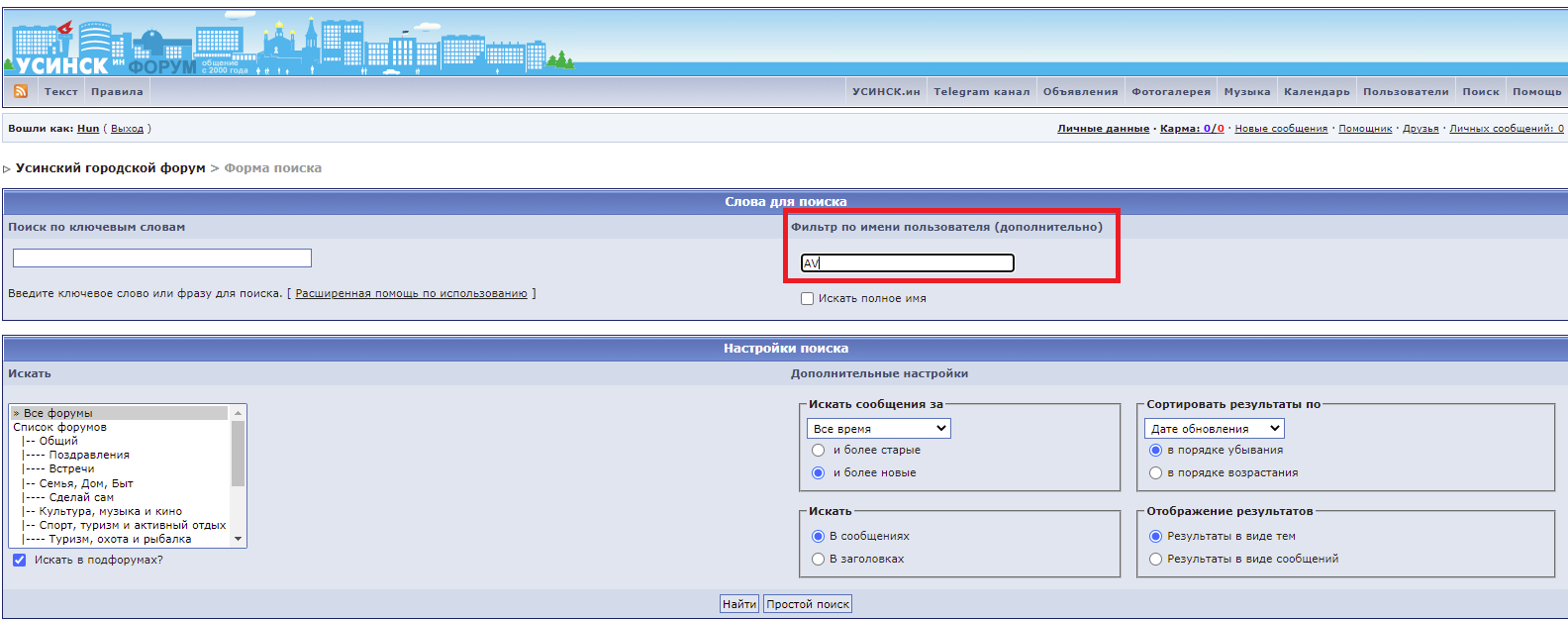Click the keyword search input field
Image resolution: width=1568 pixels, height=619 pixels.
(x=162, y=258)
